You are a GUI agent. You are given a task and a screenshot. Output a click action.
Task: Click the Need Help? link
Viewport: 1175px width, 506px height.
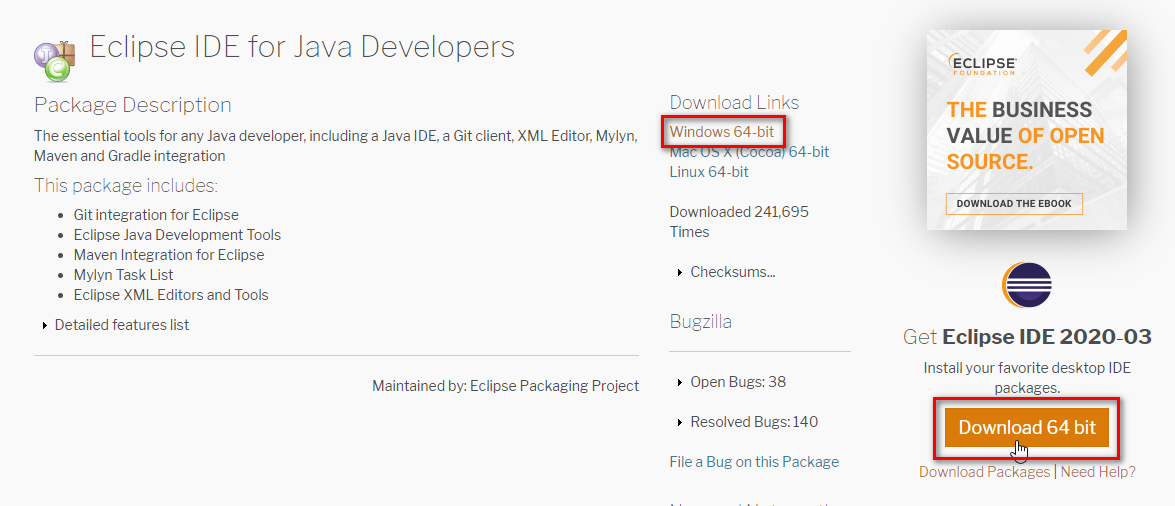[1098, 472]
